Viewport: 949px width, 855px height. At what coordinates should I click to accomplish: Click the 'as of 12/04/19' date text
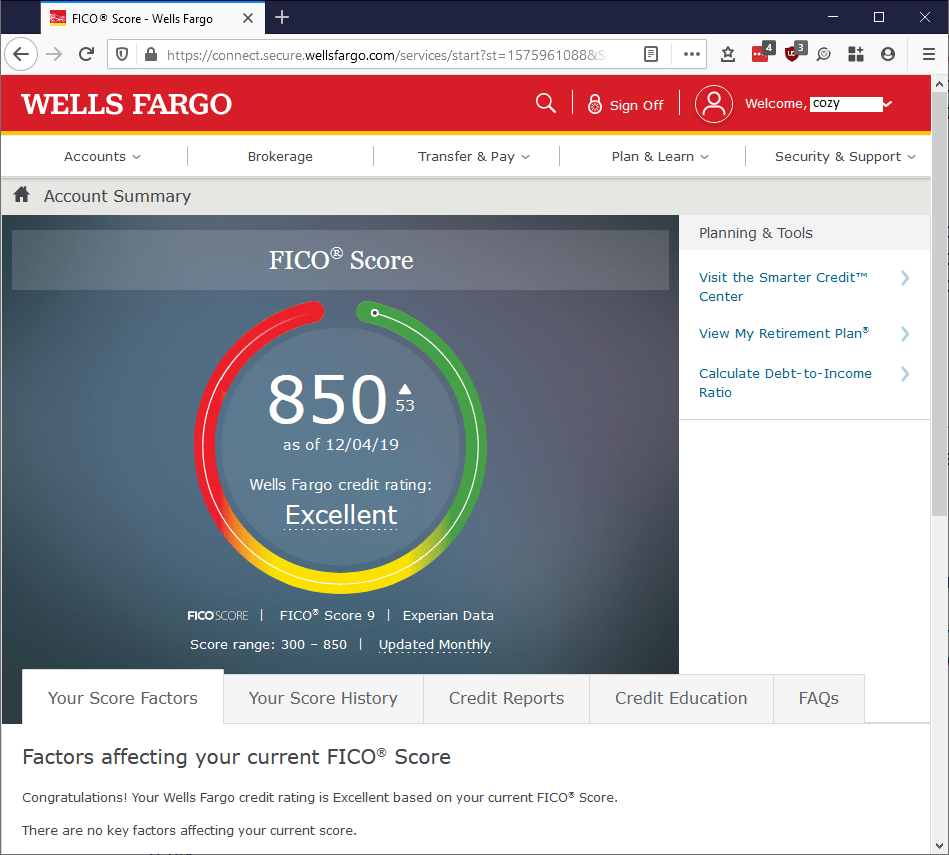click(341, 445)
